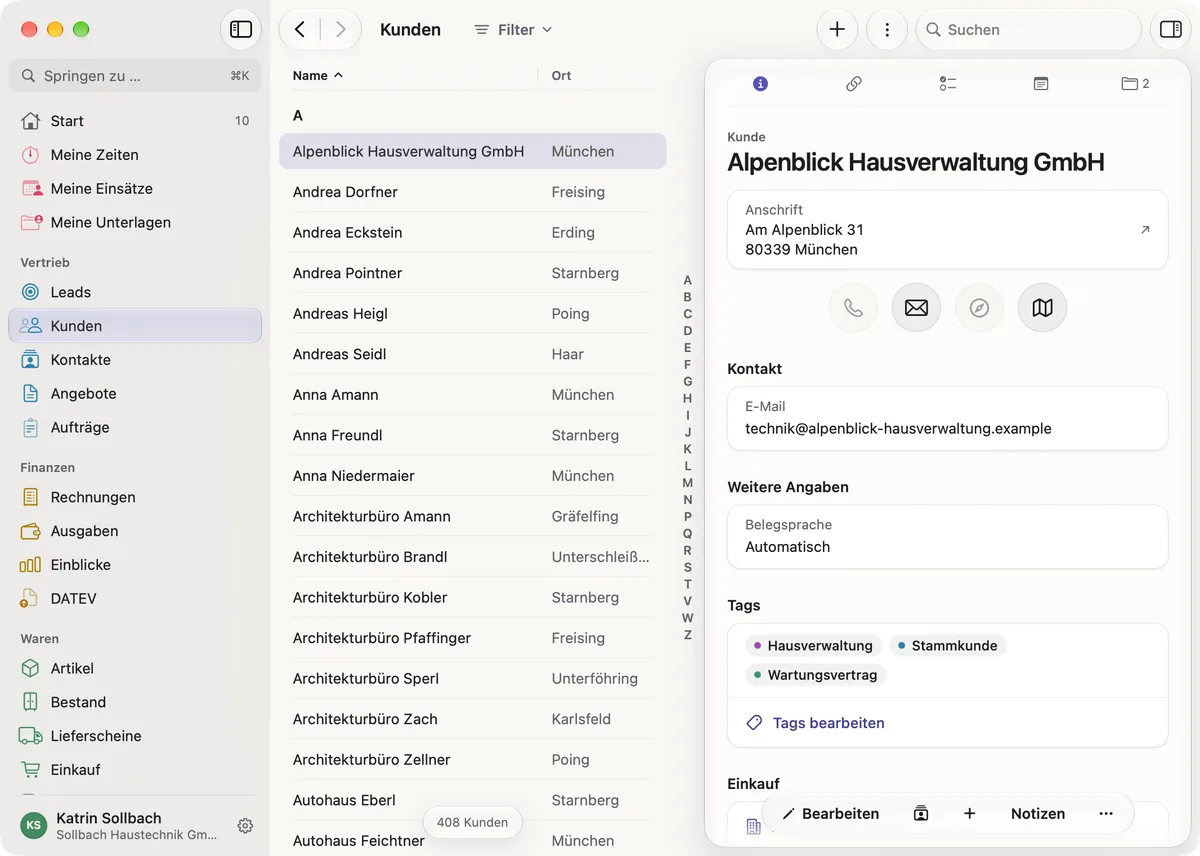Click the phone call icon
The width and height of the screenshot is (1200, 856).
853,308
